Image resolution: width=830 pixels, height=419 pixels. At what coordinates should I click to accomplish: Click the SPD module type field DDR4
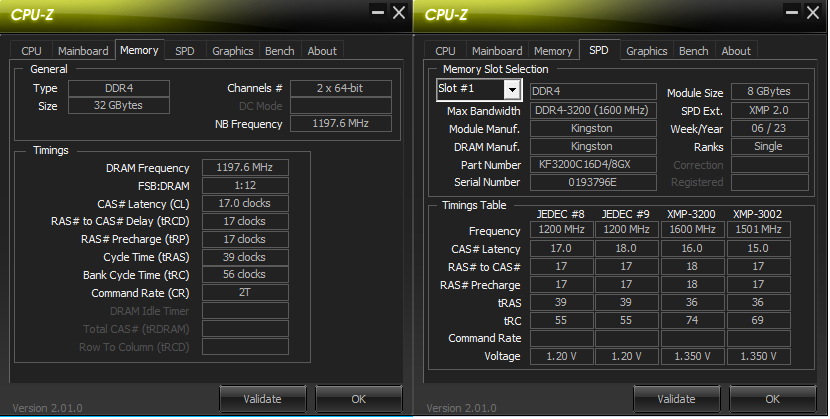(x=593, y=92)
